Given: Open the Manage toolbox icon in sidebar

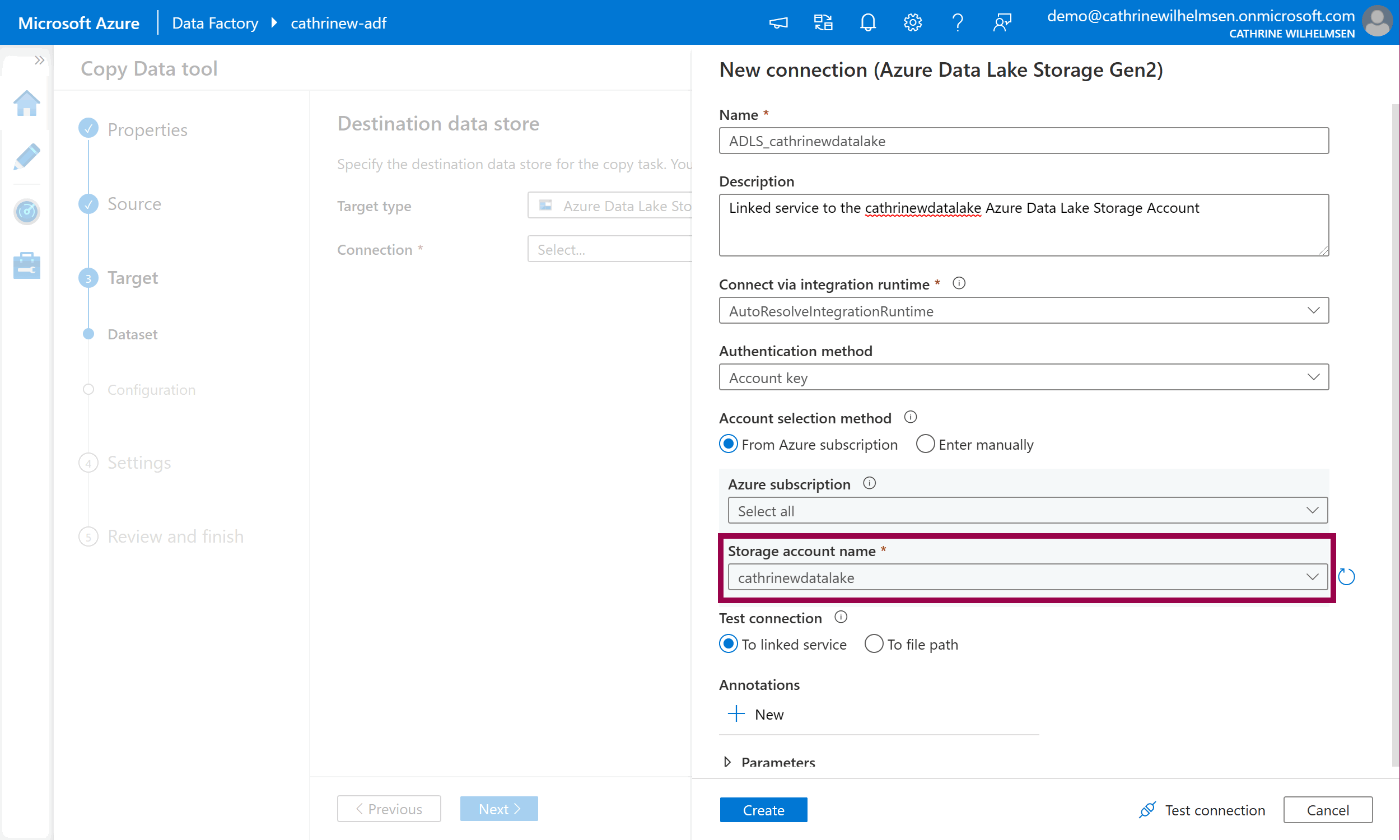Looking at the screenshot, I should [26, 265].
